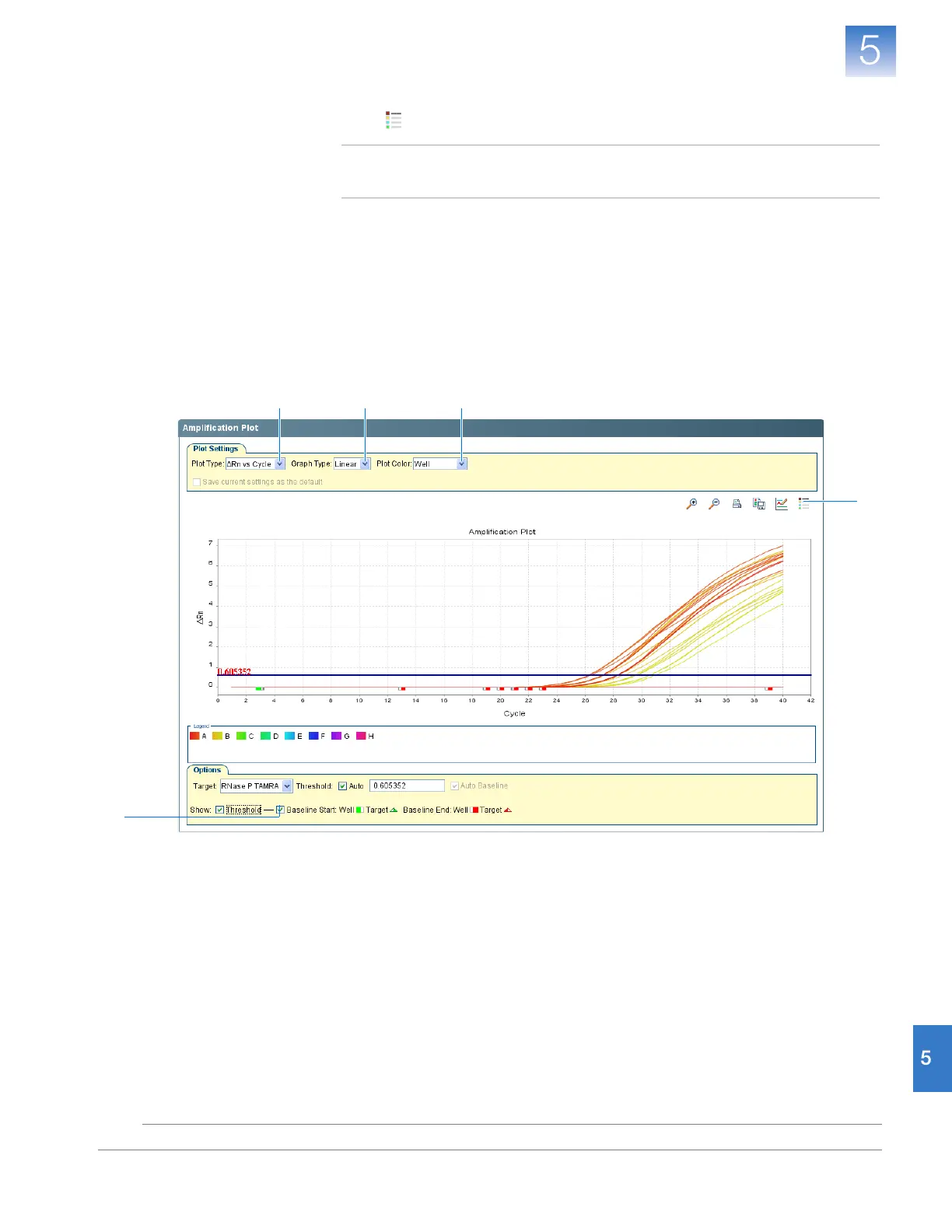
Task: Click the red Baseline End Well marker
Action: click(x=474, y=810)
